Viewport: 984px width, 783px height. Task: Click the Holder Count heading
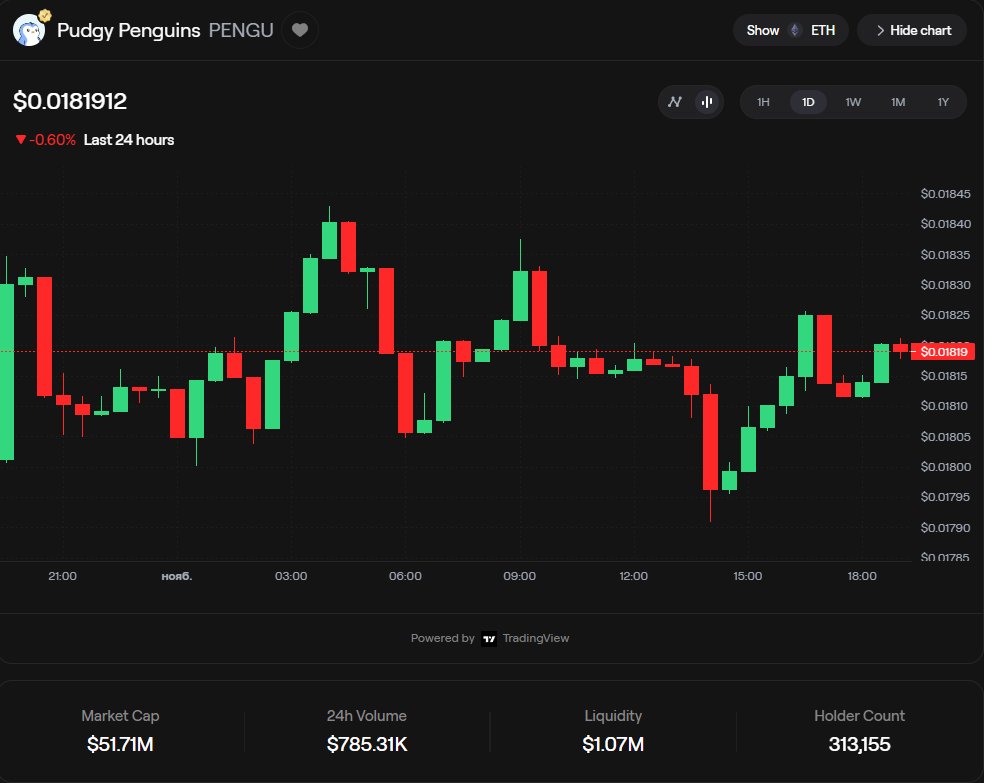tap(859, 716)
